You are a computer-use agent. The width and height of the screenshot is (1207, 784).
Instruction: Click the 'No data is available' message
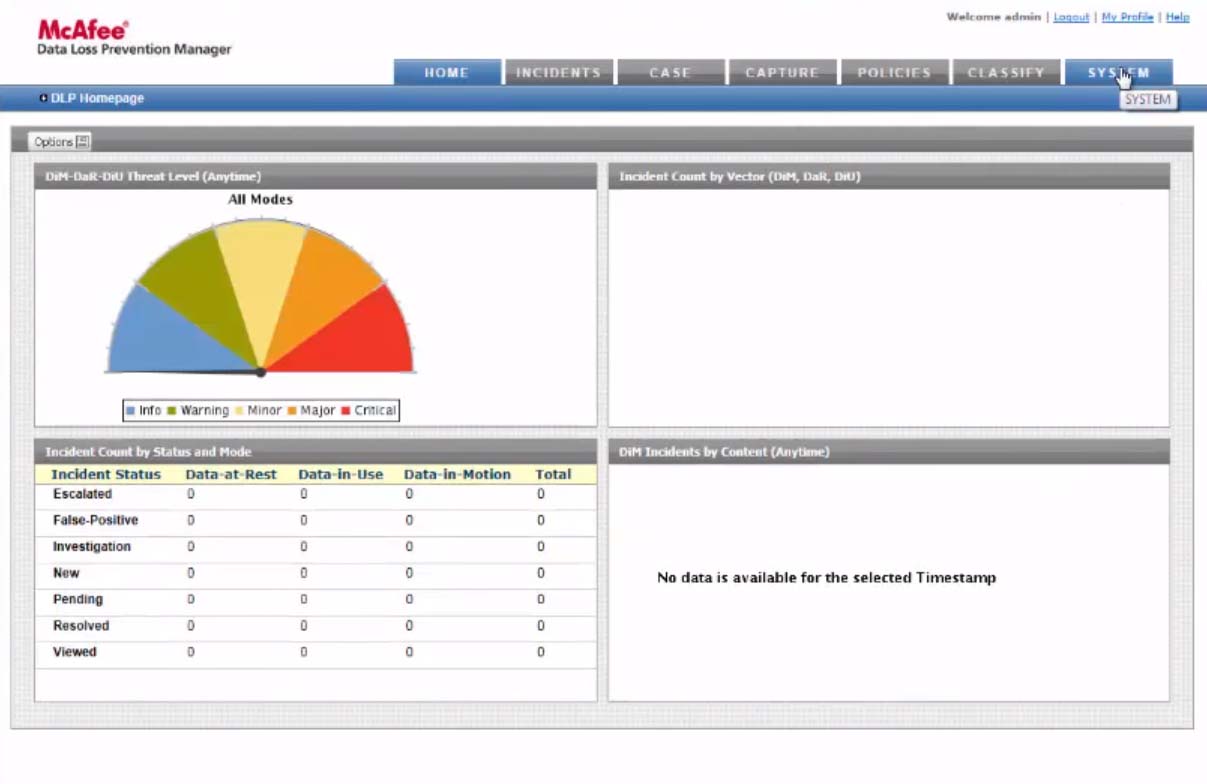[x=826, y=577]
